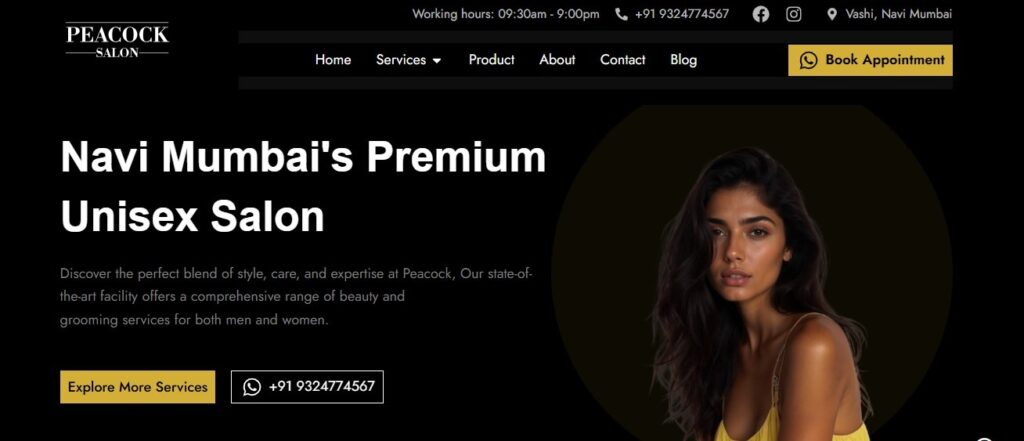Open the Services menu item
1024x441 pixels.
[401, 59]
